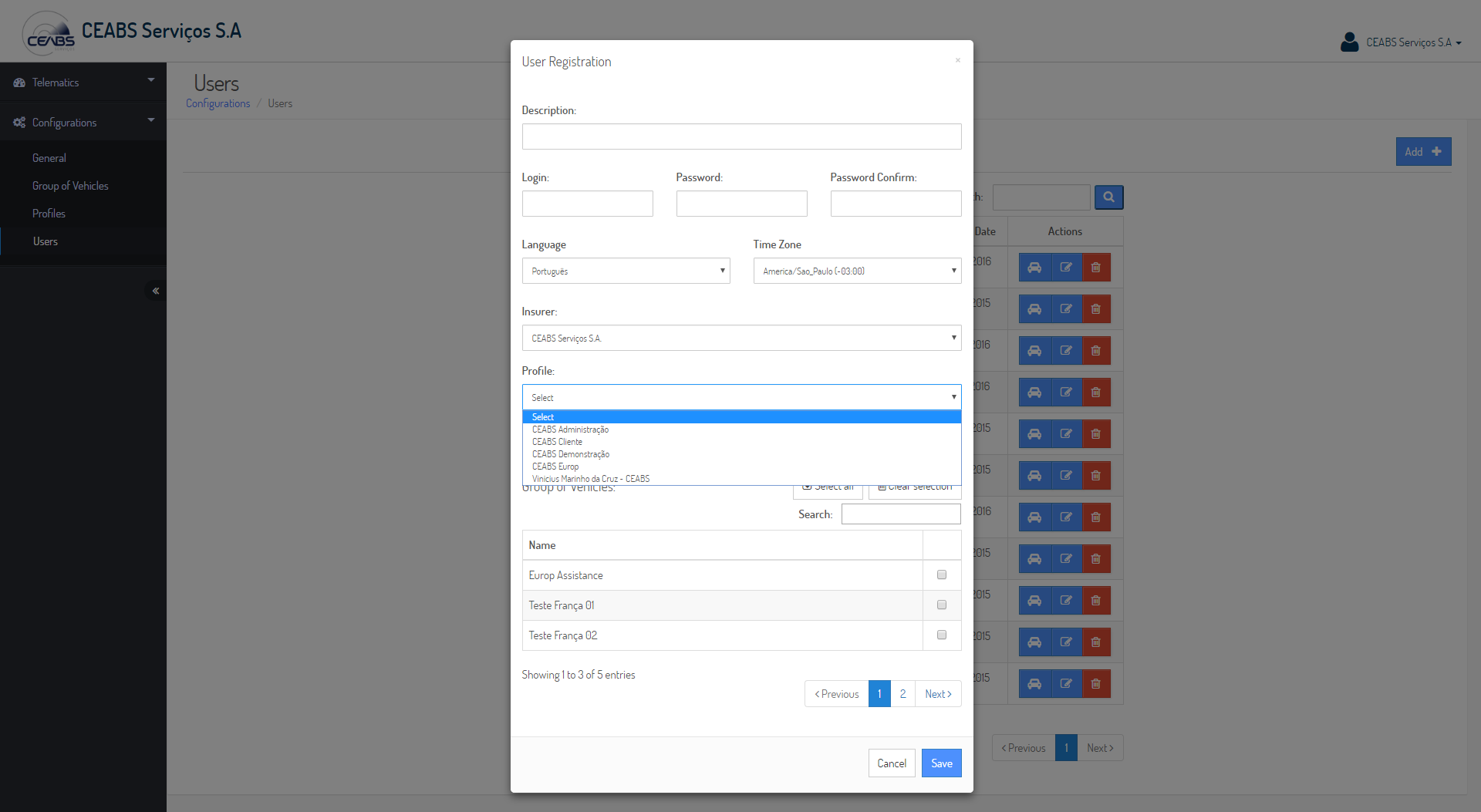Open the Insurer dropdown
This screenshot has height=812, width=1481.
coord(741,338)
